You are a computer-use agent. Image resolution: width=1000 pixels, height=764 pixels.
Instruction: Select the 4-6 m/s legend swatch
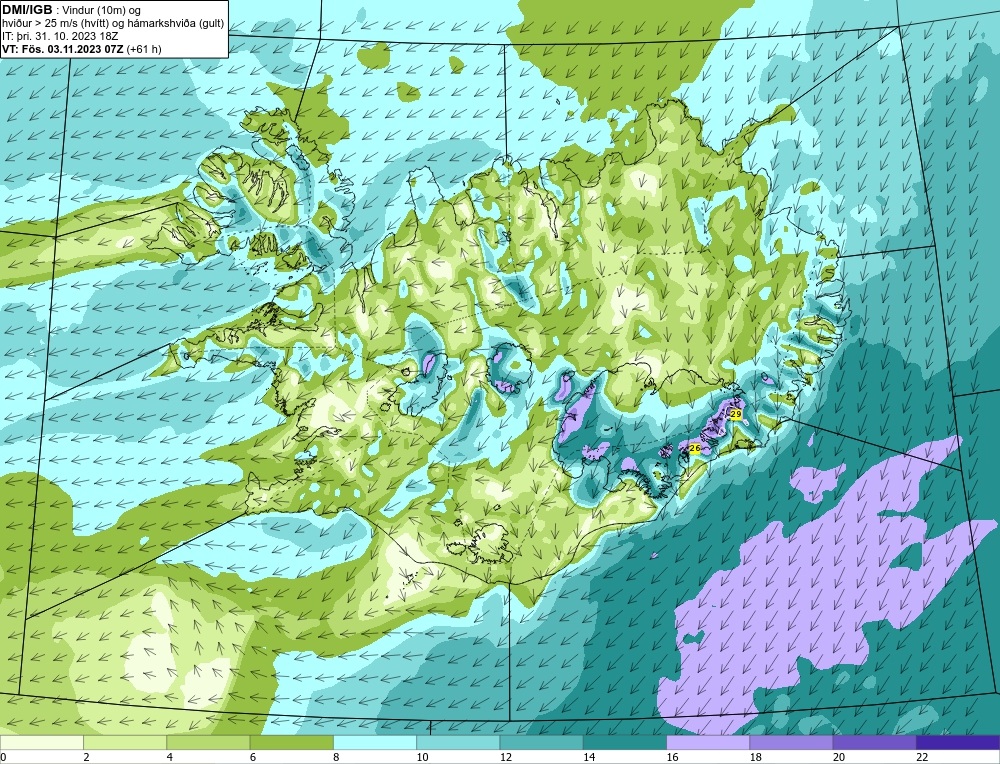click(x=208, y=742)
